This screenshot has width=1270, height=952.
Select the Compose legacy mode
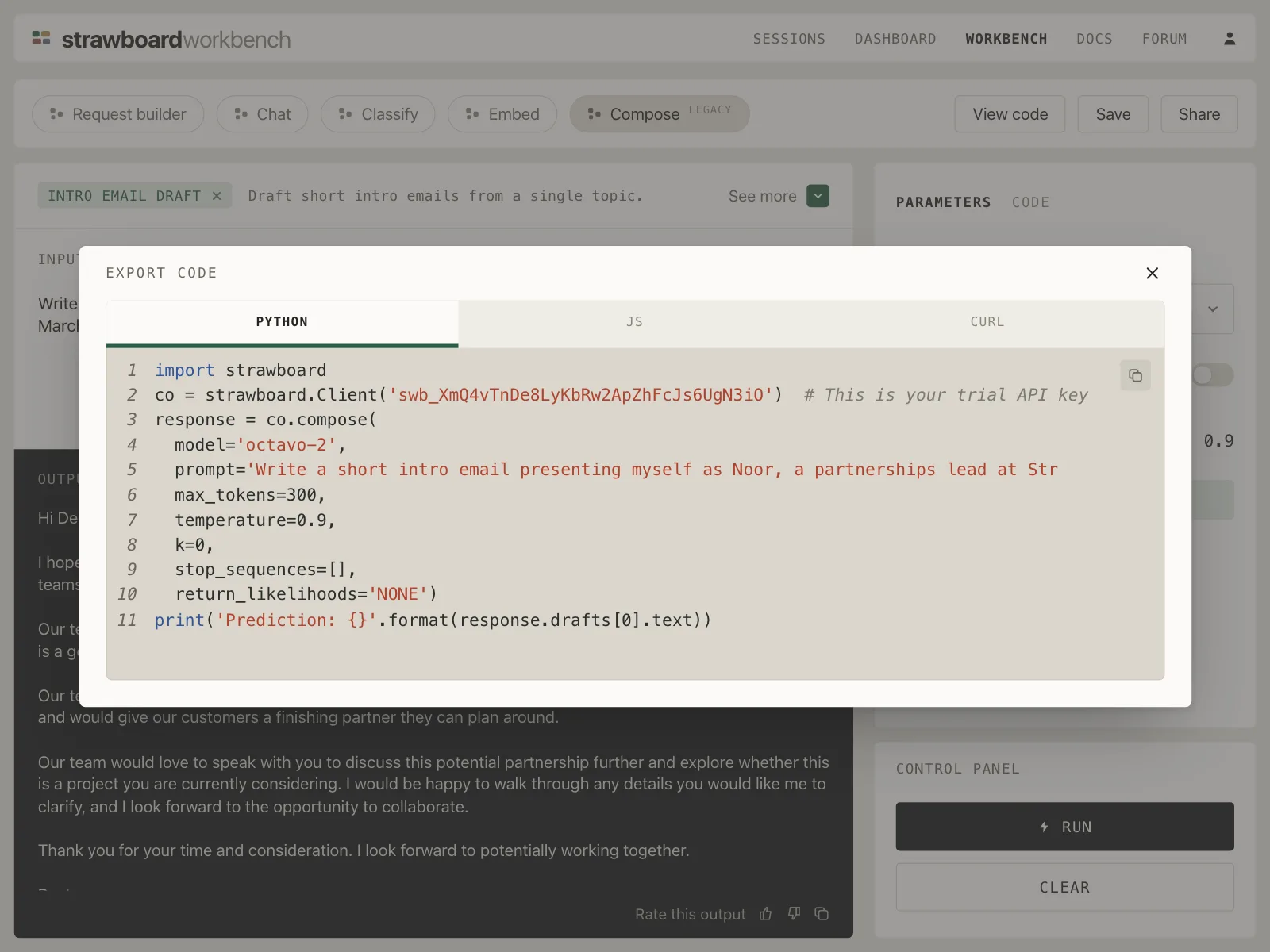(x=660, y=114)
